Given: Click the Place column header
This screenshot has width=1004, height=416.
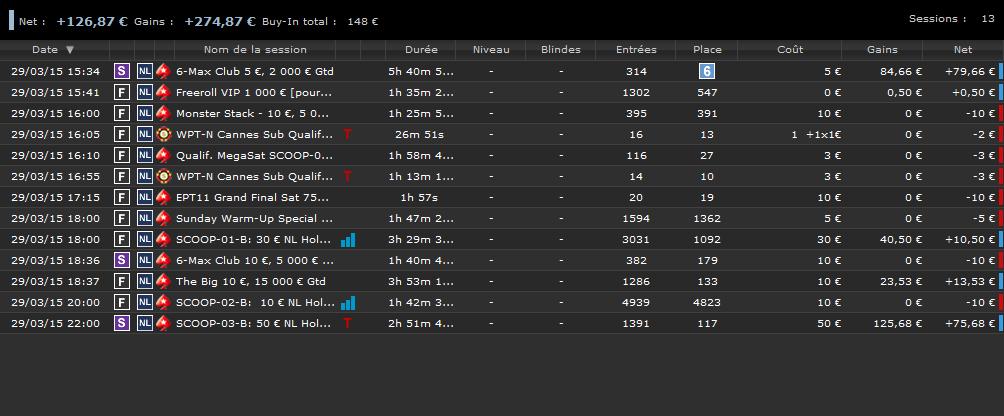Looking at the screenshot, I should tap(707, 49).
